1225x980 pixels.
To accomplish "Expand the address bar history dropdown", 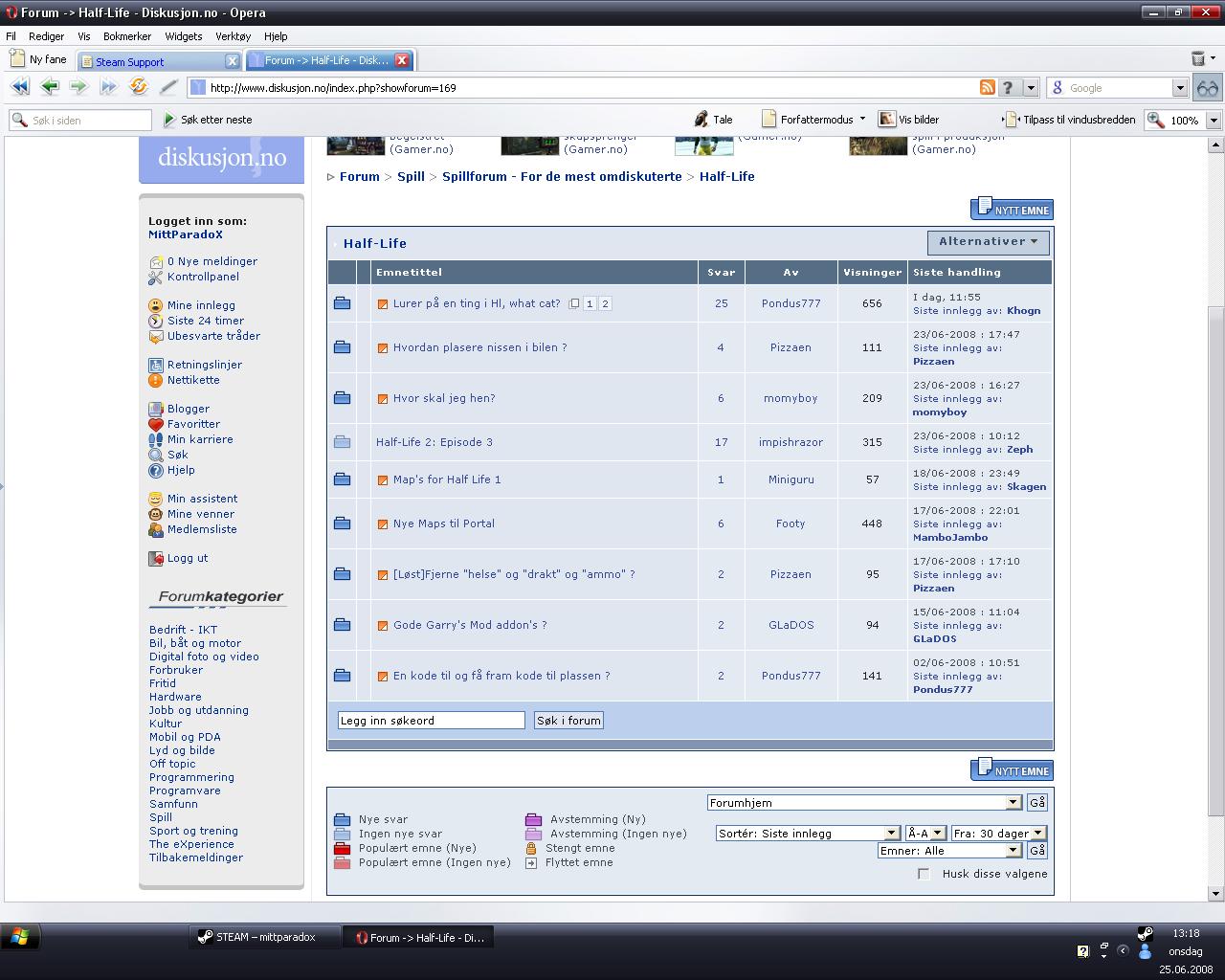I will click(x=1031, y=88).
